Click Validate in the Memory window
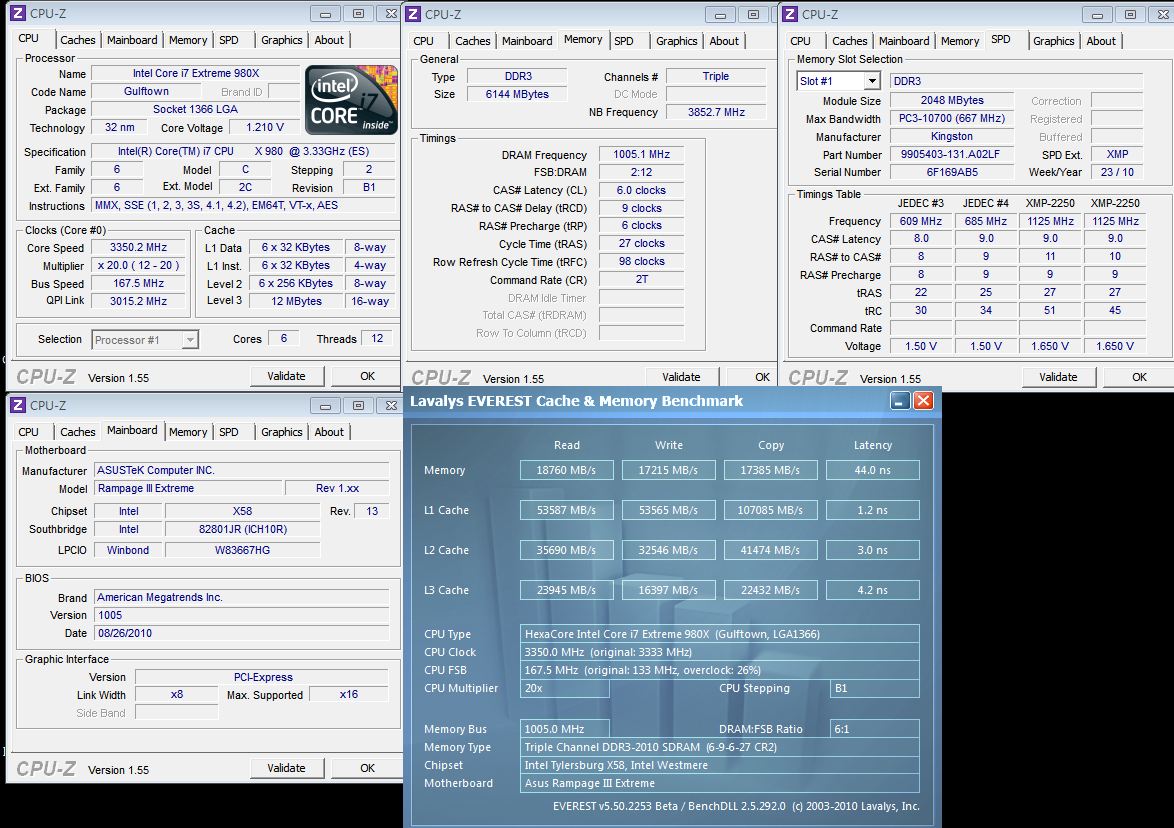The width and height of the screenshot is (1174, 828). 681,377
